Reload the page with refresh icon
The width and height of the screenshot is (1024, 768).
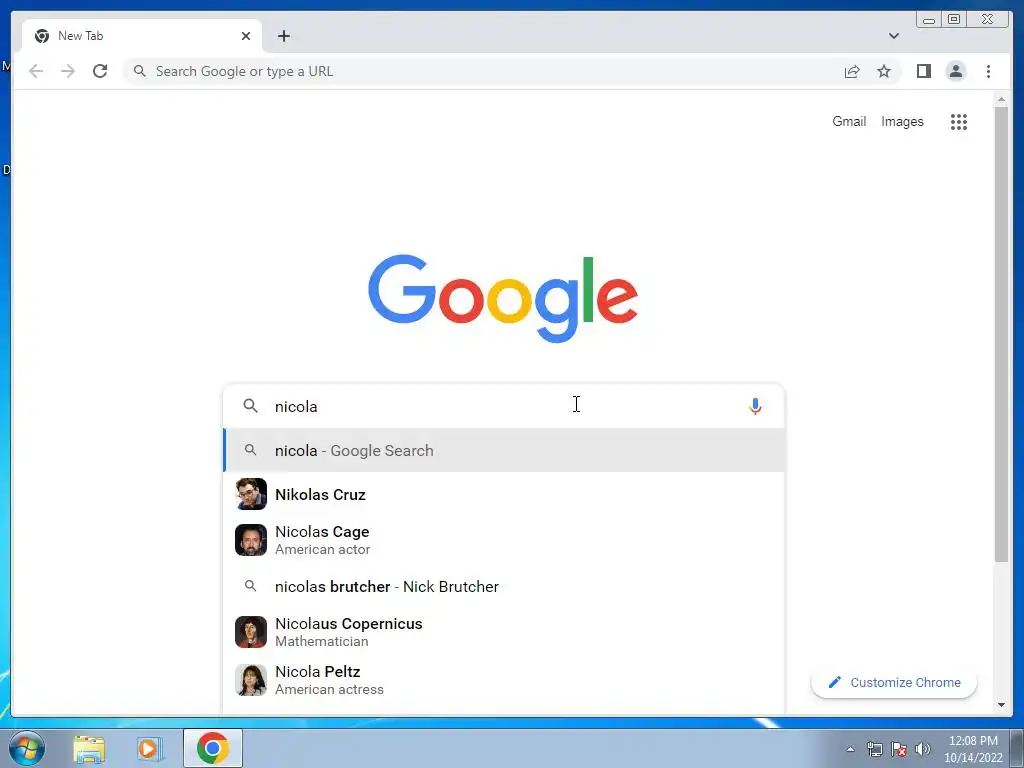click(100, 71)
